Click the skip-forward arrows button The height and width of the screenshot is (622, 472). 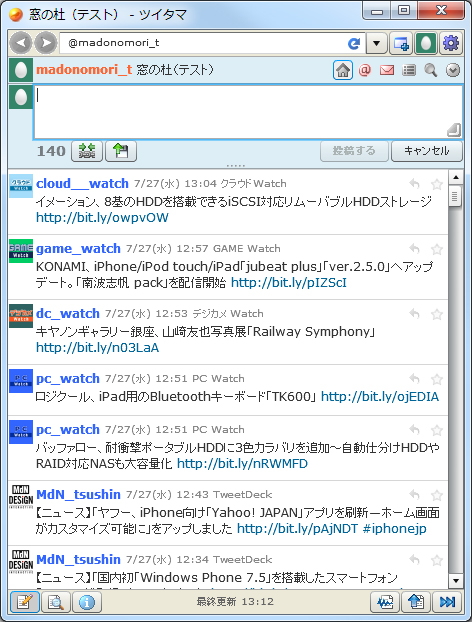tap(447, 602)
